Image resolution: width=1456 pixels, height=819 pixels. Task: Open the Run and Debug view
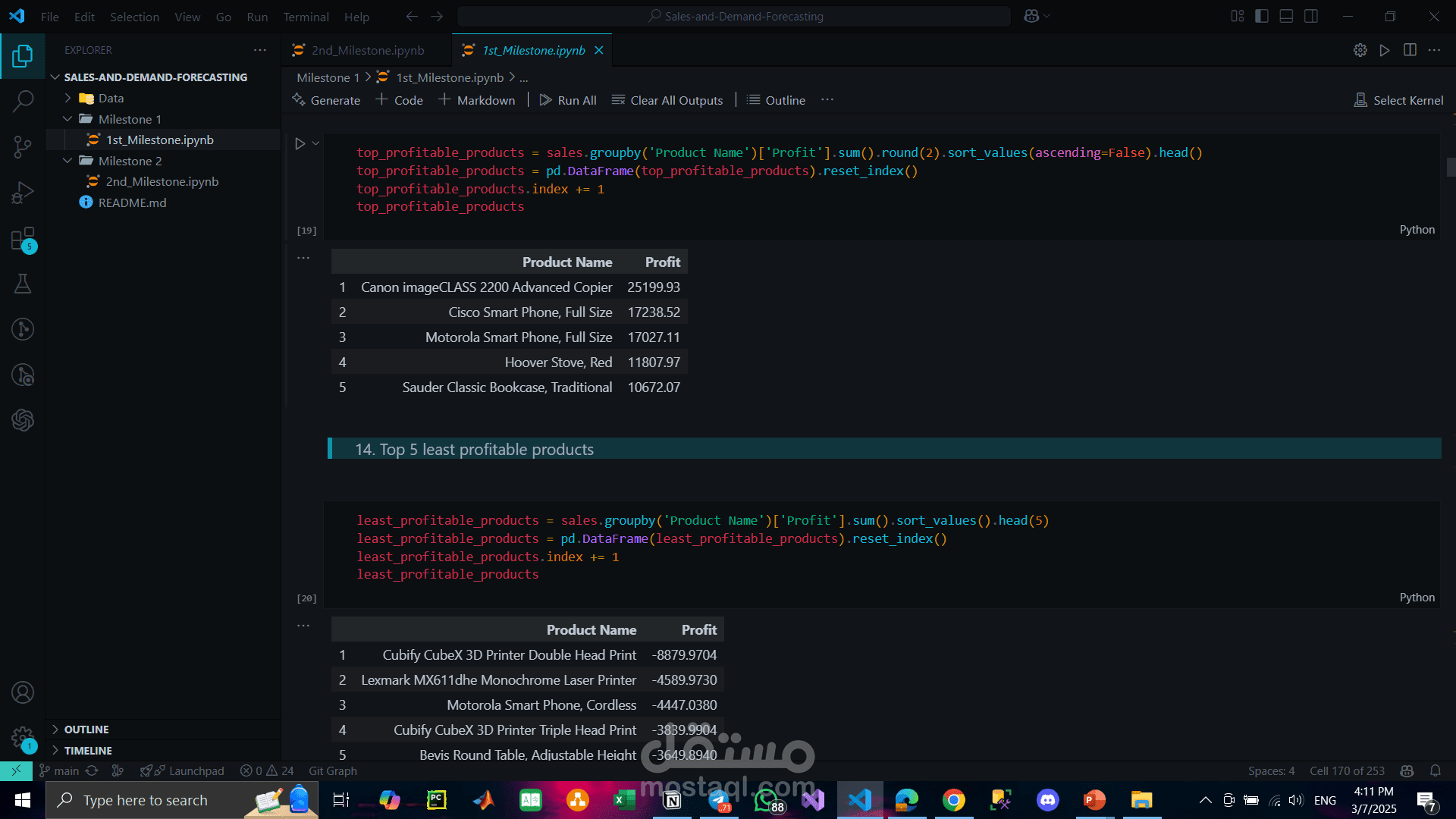pyautogui.click(x=23, y=193)
